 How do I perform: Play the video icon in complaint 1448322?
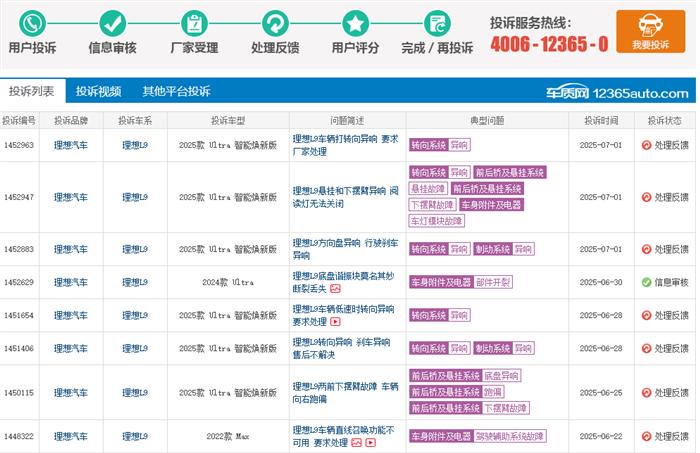tap(371, 443)
